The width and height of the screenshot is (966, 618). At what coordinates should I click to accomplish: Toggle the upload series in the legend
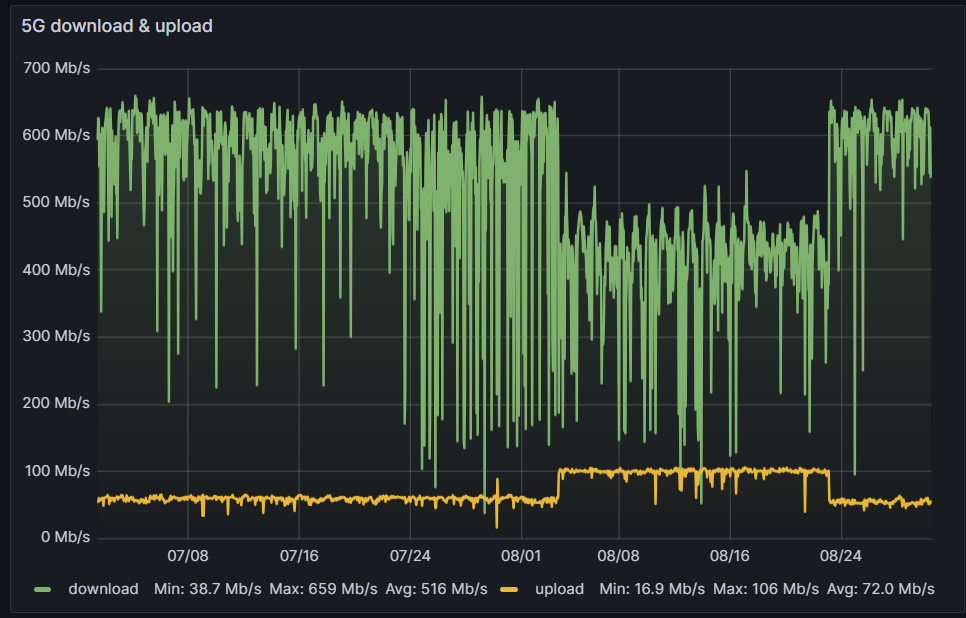[559, 589]
